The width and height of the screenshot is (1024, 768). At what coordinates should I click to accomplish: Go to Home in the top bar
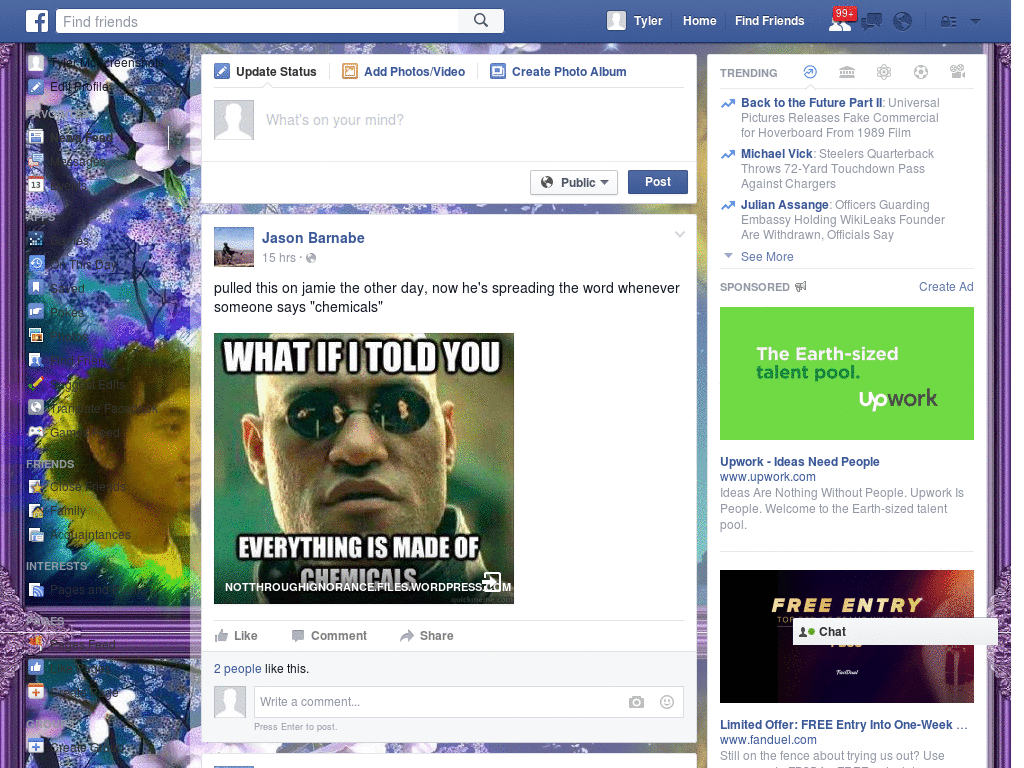[699, 21]
